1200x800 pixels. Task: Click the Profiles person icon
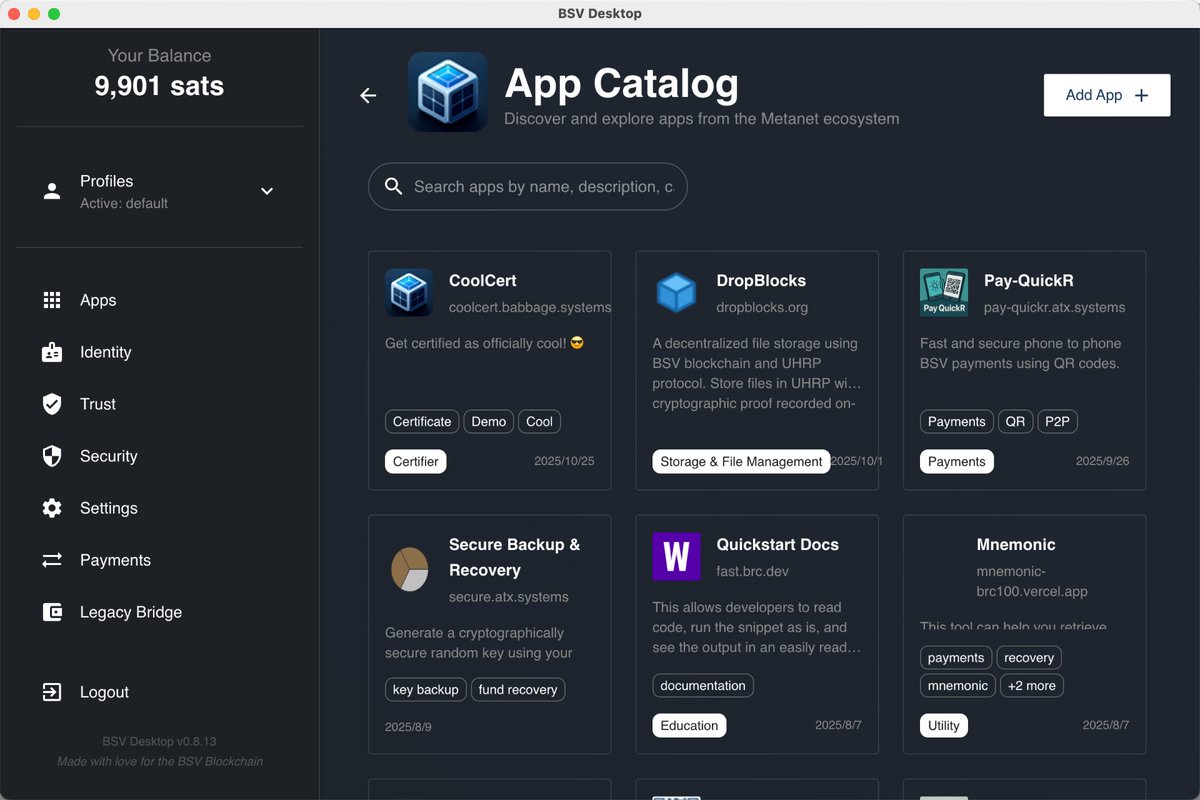point(52,191)
